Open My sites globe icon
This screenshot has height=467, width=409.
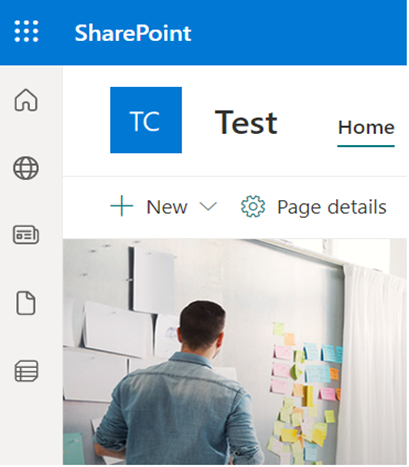pyautogui.click(x=26, y=168)
